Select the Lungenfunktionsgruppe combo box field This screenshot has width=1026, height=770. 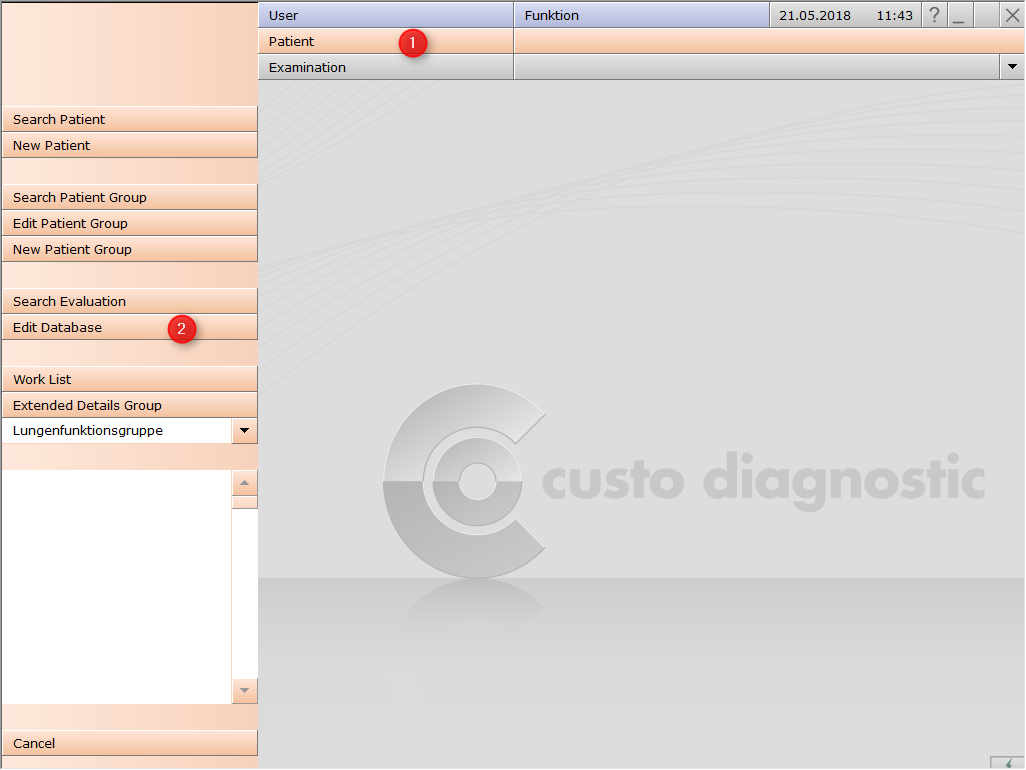[x=117, y=430]
